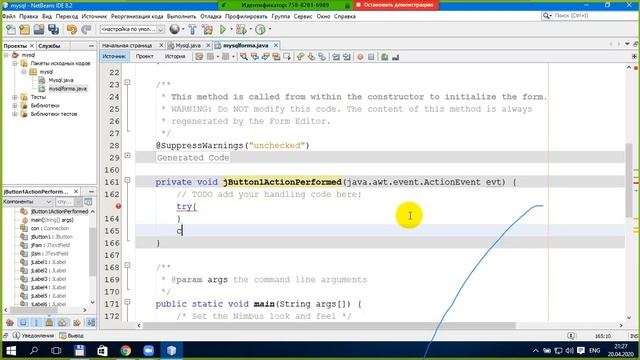Toggle show inherited members in Navigator

pos(10,323)
